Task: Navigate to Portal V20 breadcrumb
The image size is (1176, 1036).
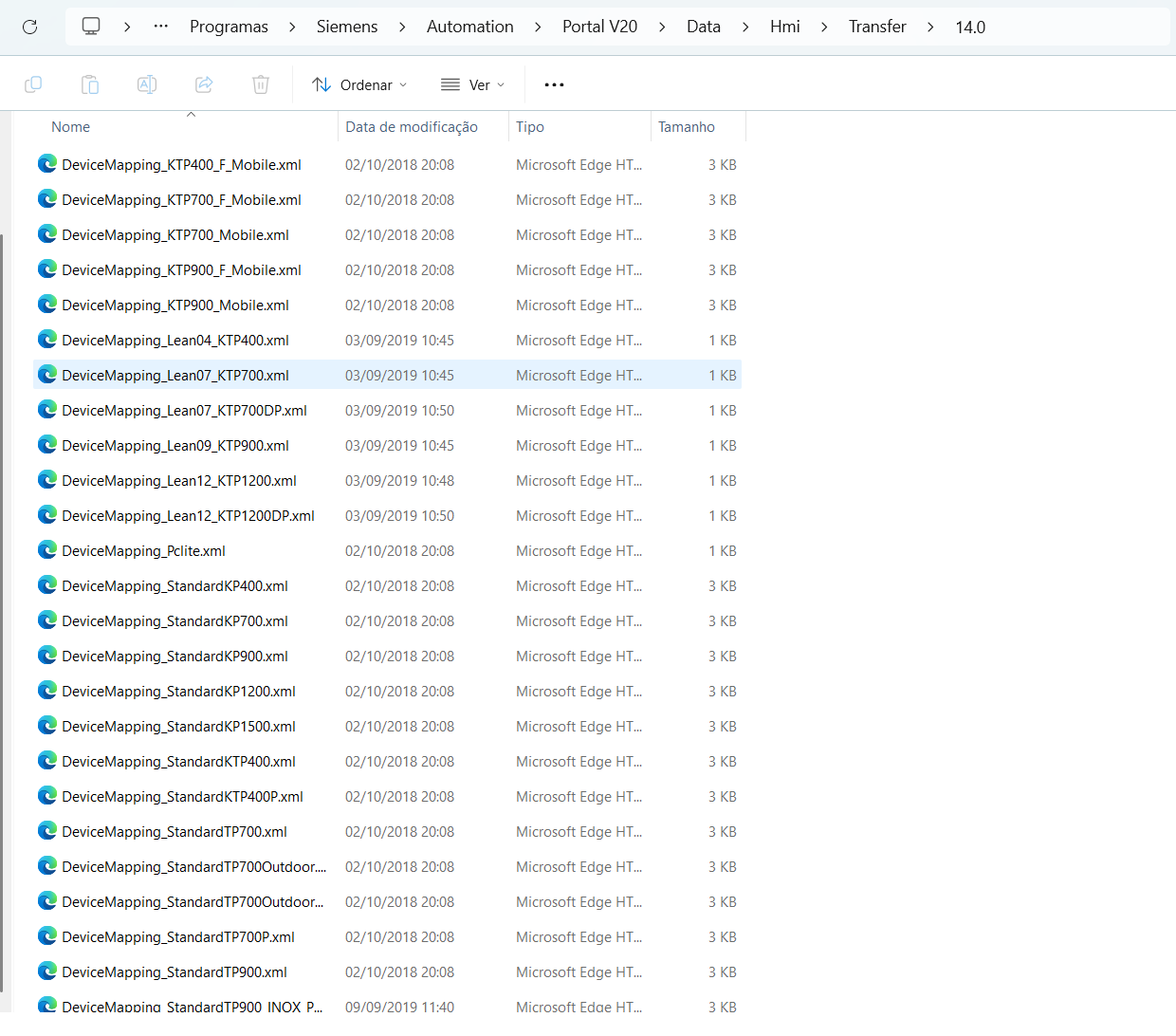Action: click(x=599, y=27)
